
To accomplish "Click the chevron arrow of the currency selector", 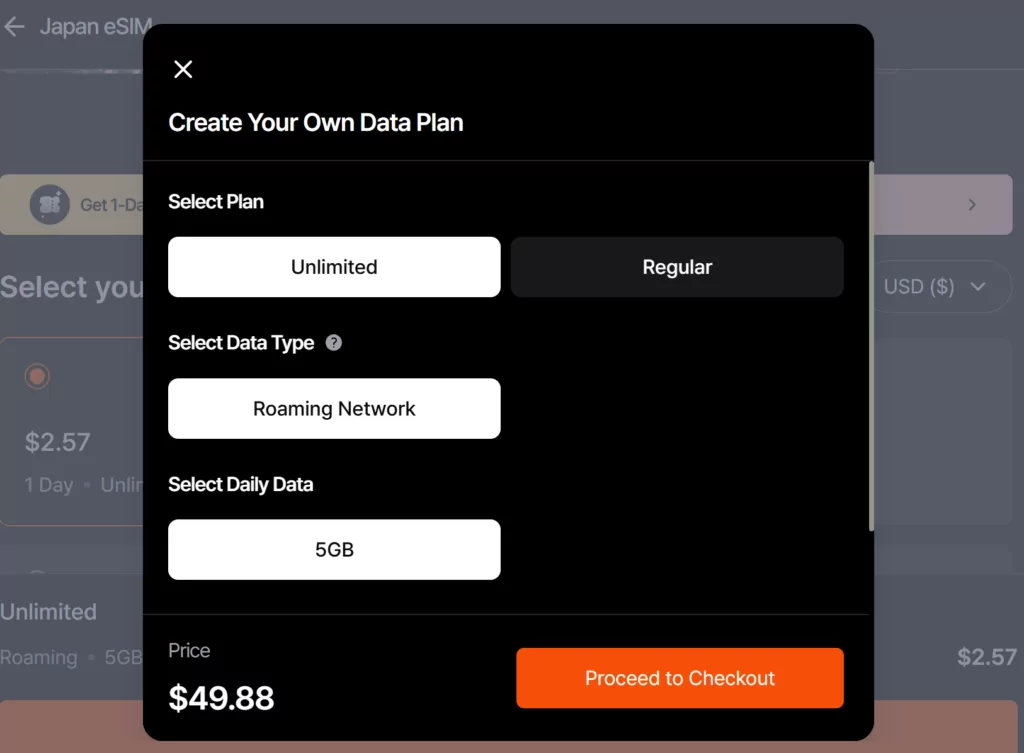I will (978, 287).
